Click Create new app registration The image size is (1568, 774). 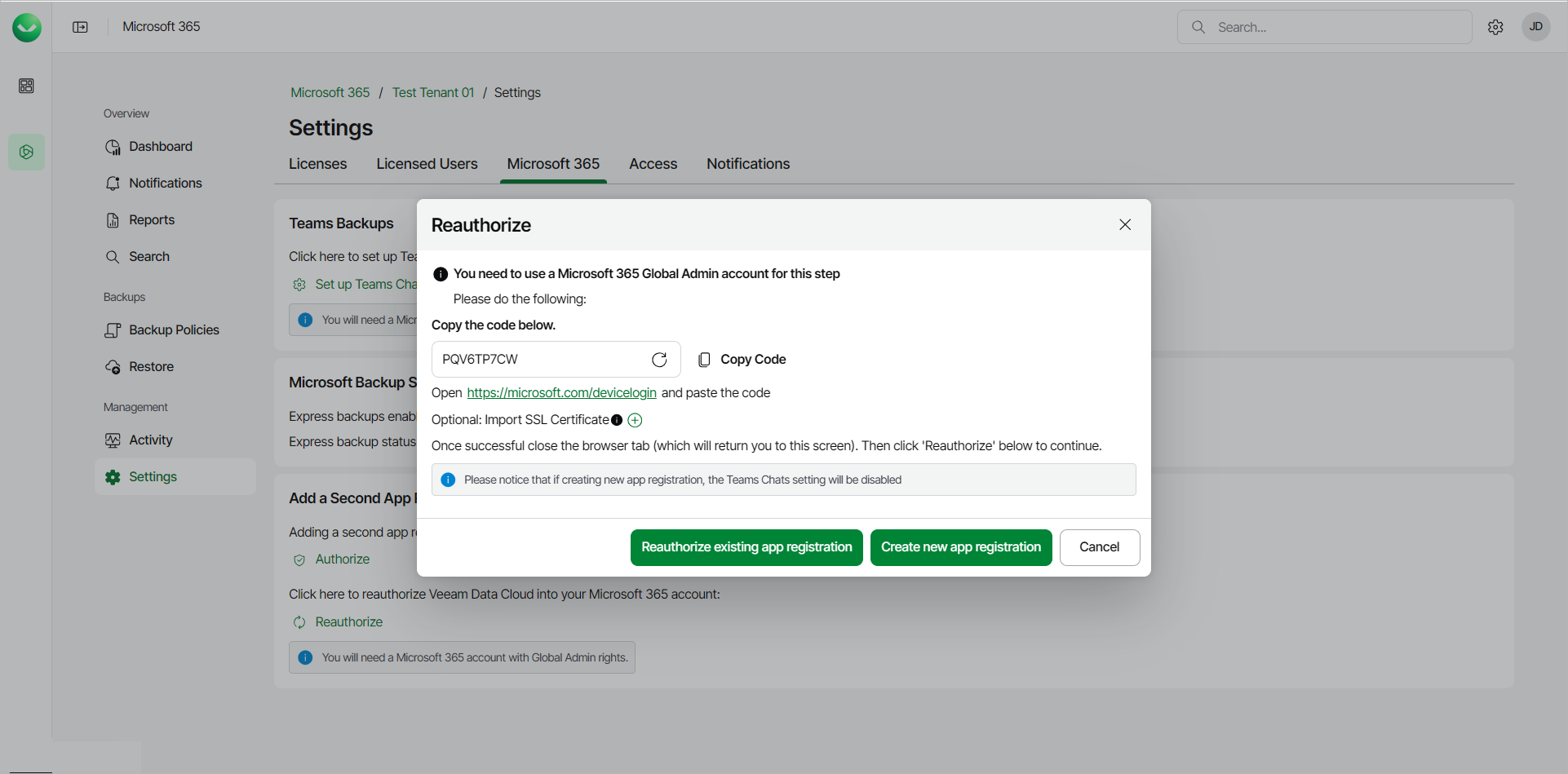961,547
